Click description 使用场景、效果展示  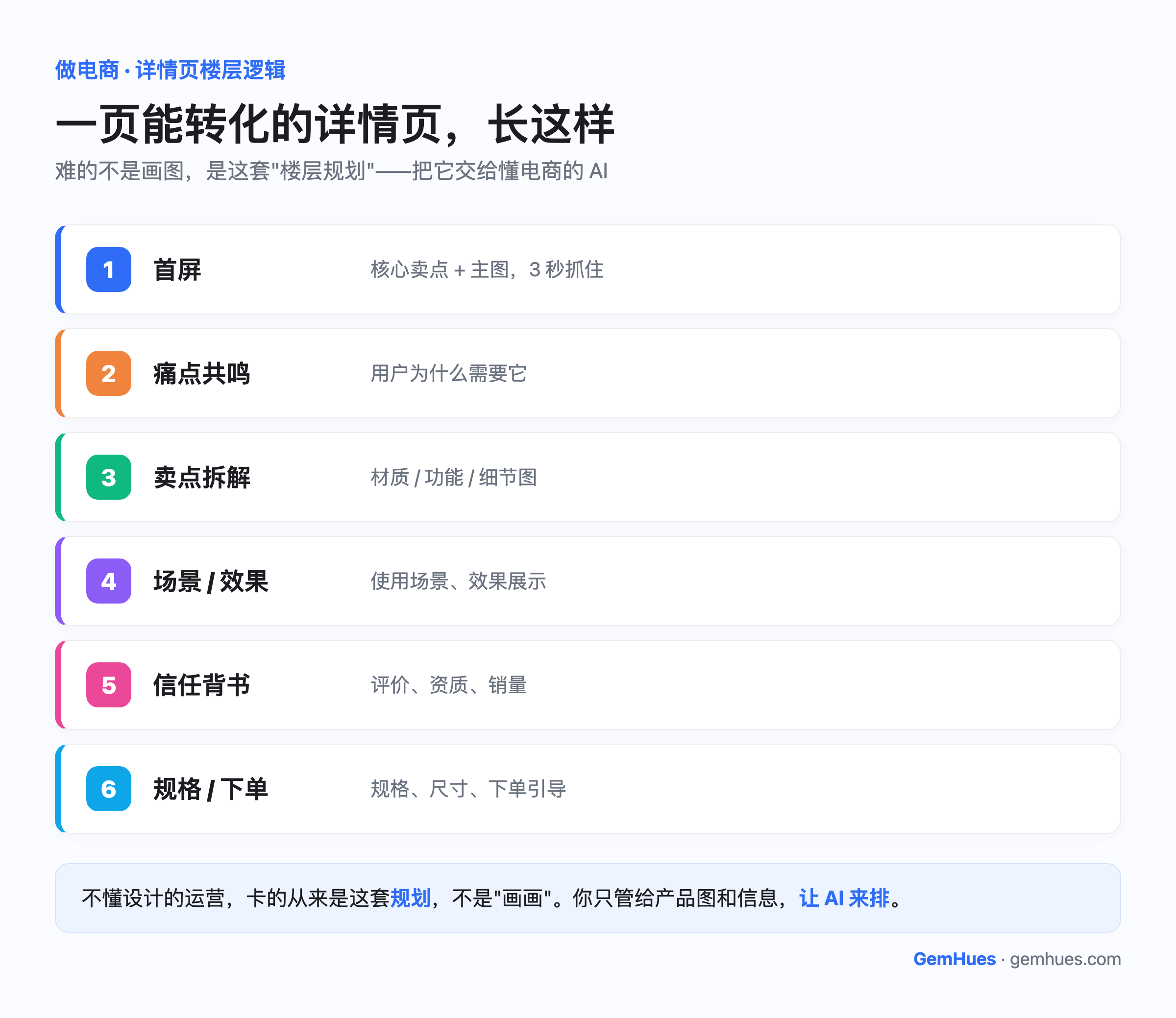coord(459,582)
